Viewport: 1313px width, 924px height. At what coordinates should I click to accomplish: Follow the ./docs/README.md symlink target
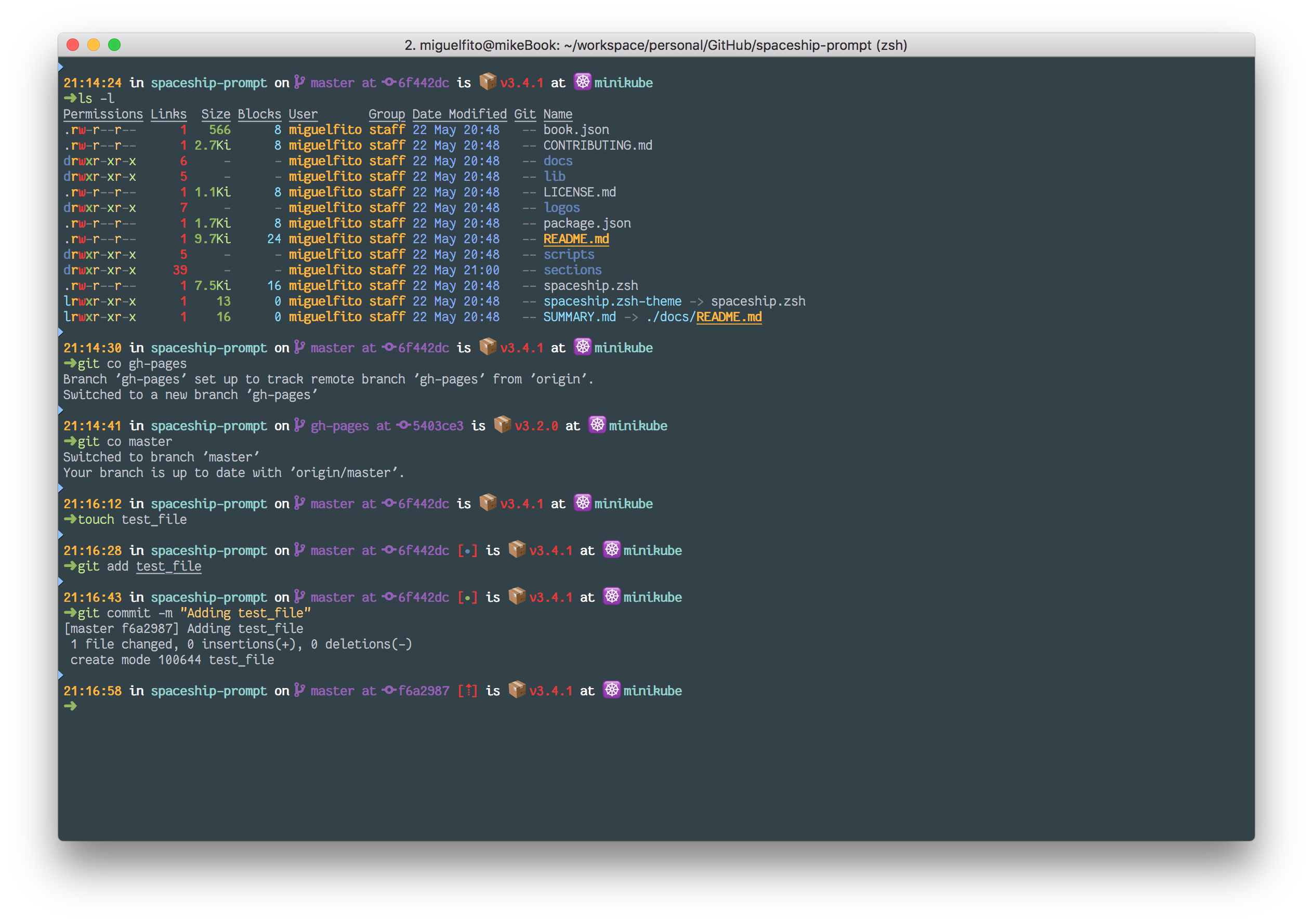pyautogui.click(x=729, y=317)
